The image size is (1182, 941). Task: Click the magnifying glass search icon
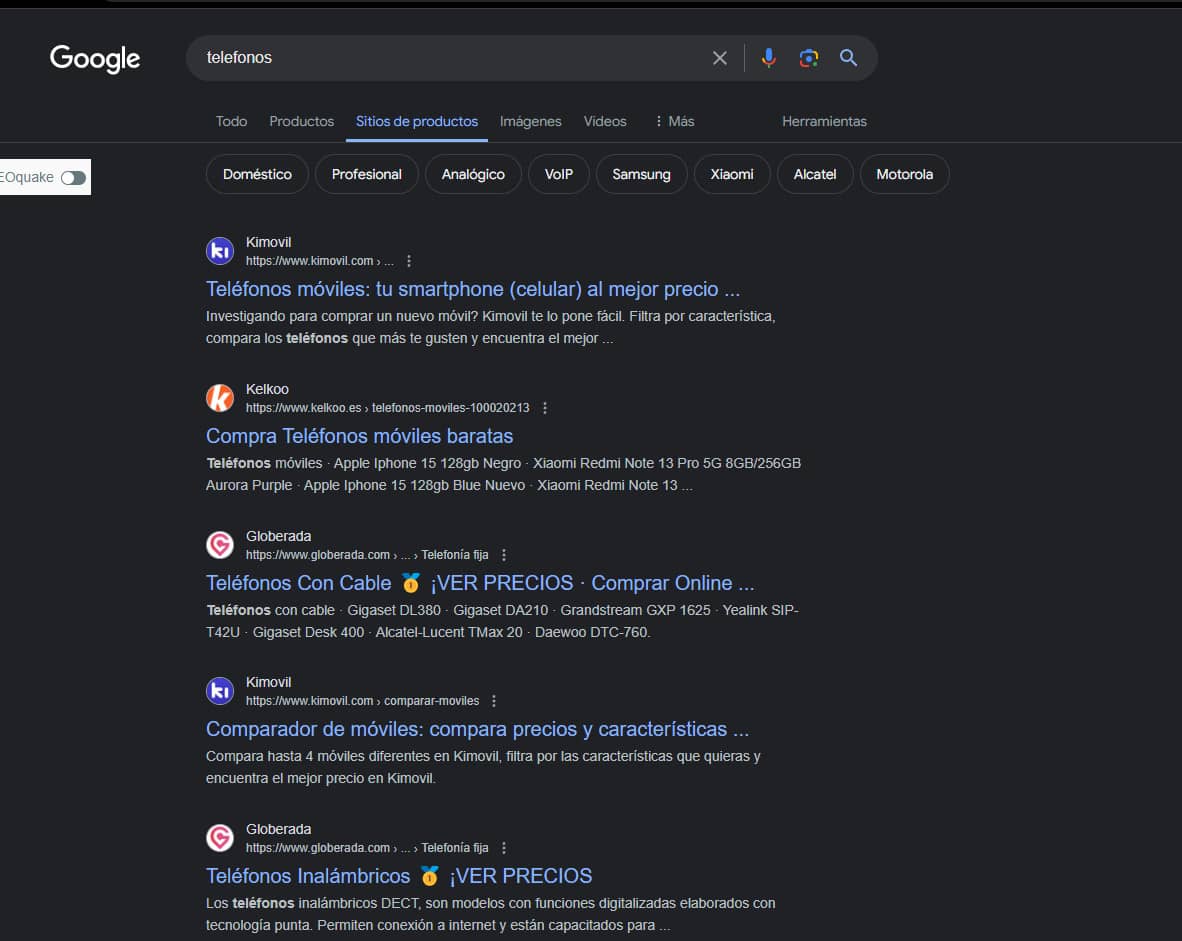849,58
